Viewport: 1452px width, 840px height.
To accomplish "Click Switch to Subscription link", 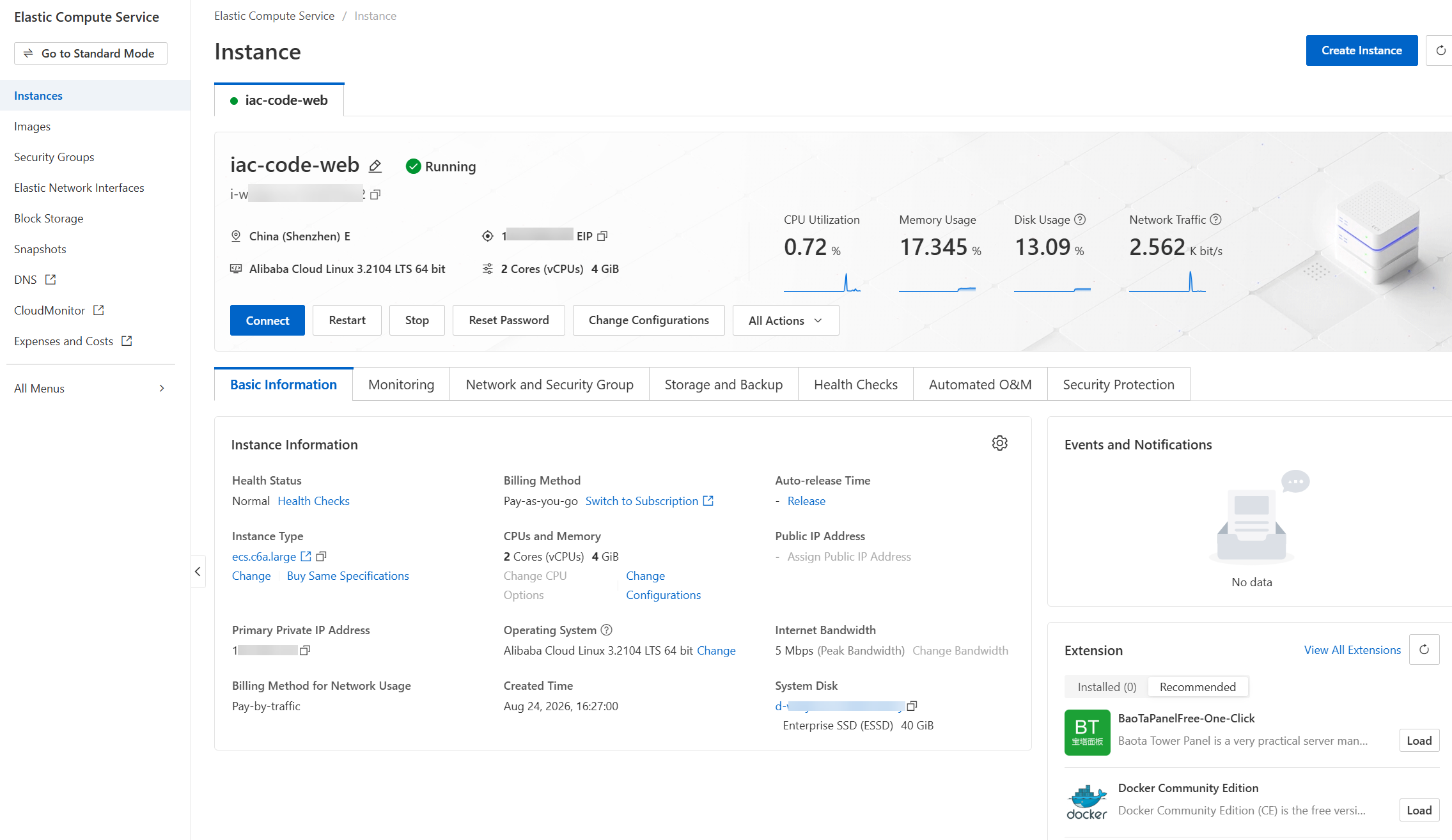I will pos(650,501).
